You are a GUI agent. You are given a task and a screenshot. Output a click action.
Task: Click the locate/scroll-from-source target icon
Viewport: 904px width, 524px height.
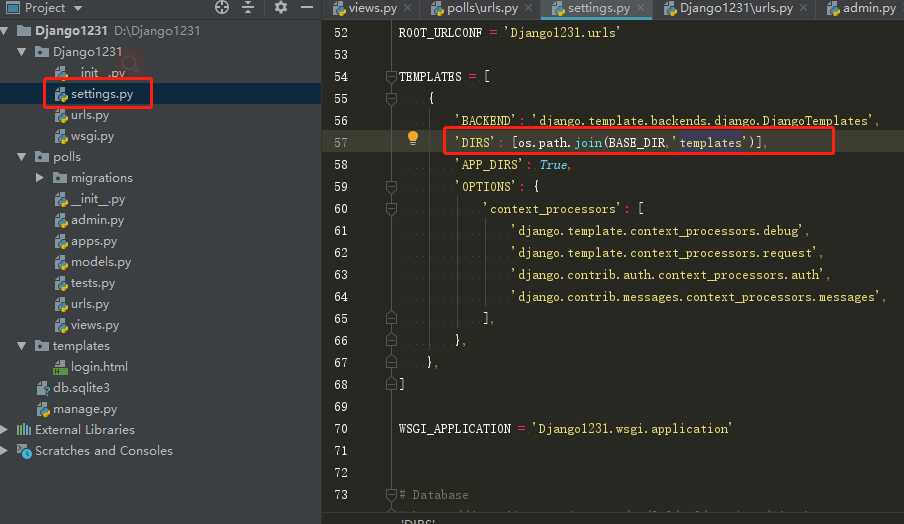[x=222, y=7]
